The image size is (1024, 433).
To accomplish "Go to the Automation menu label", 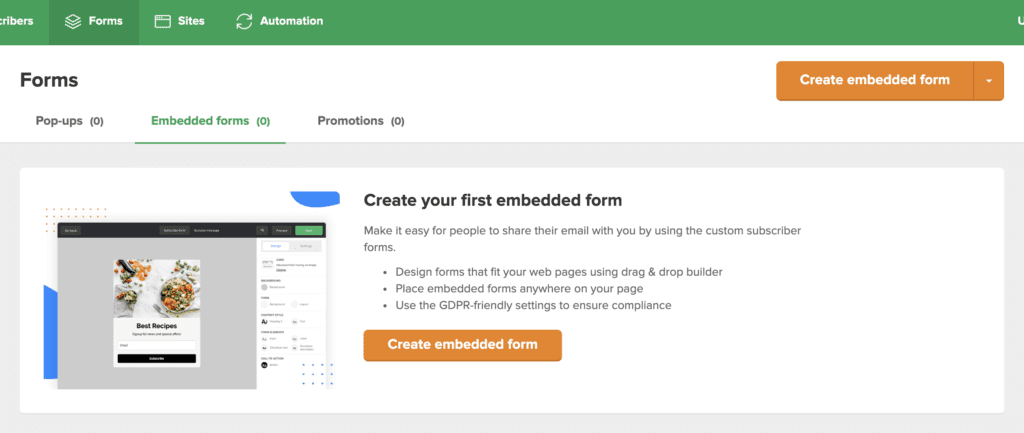I will coord(291,21).
